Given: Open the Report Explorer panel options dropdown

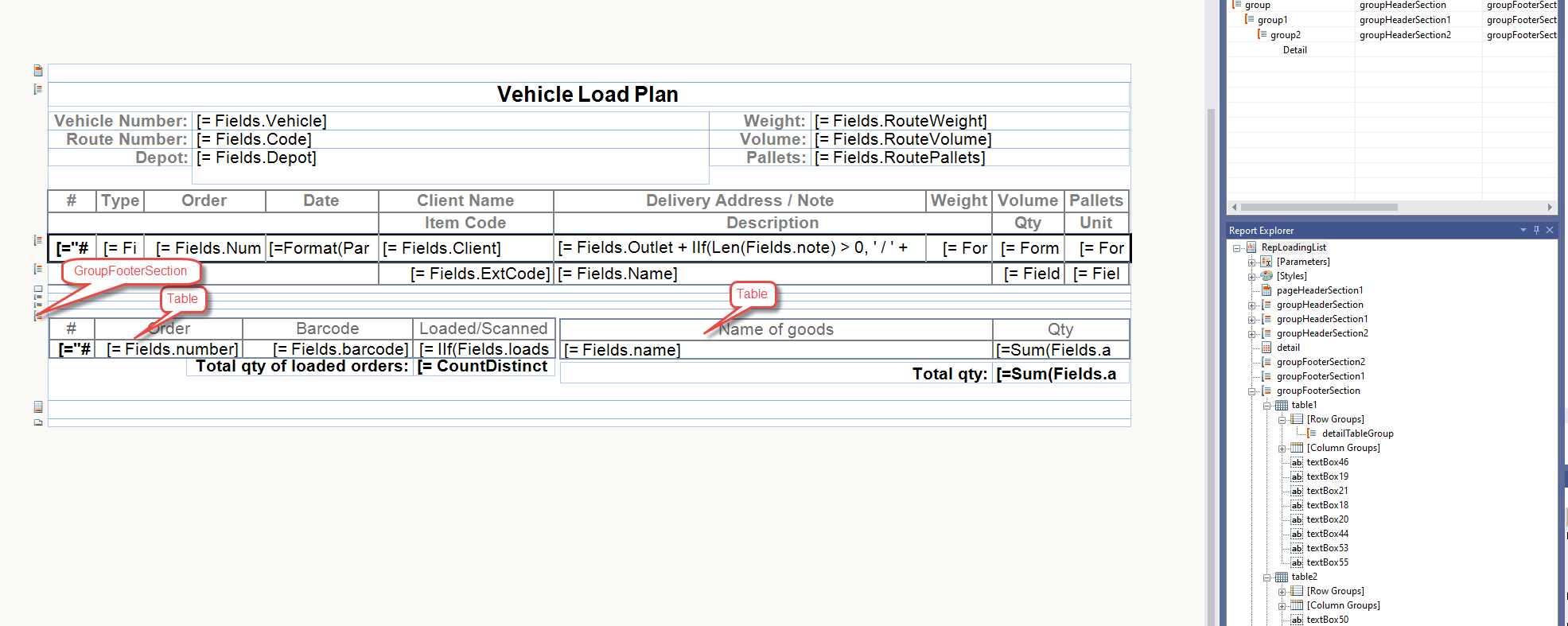Looking at the screenshot, I should [1523, 230].
